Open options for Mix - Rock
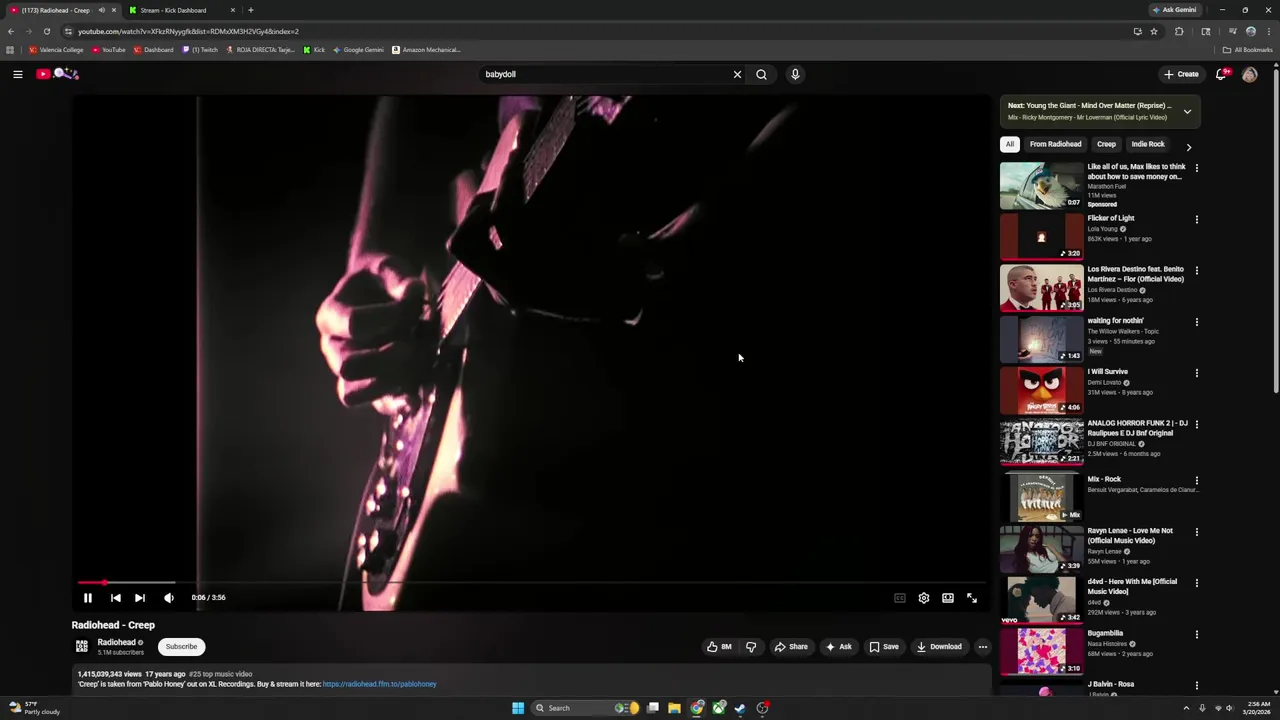1280x720 pixels. point(1196,480)
